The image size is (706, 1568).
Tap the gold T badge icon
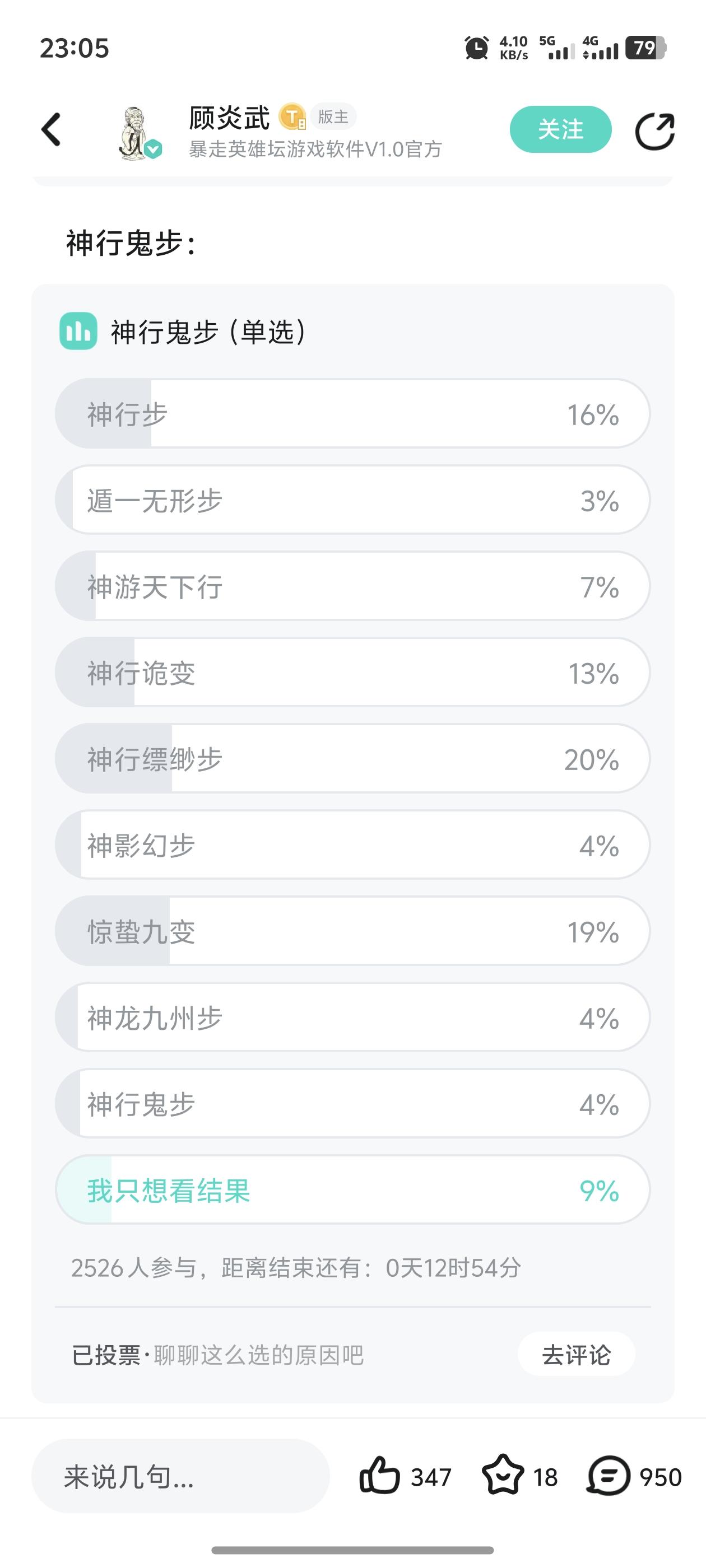click(292, 117)
